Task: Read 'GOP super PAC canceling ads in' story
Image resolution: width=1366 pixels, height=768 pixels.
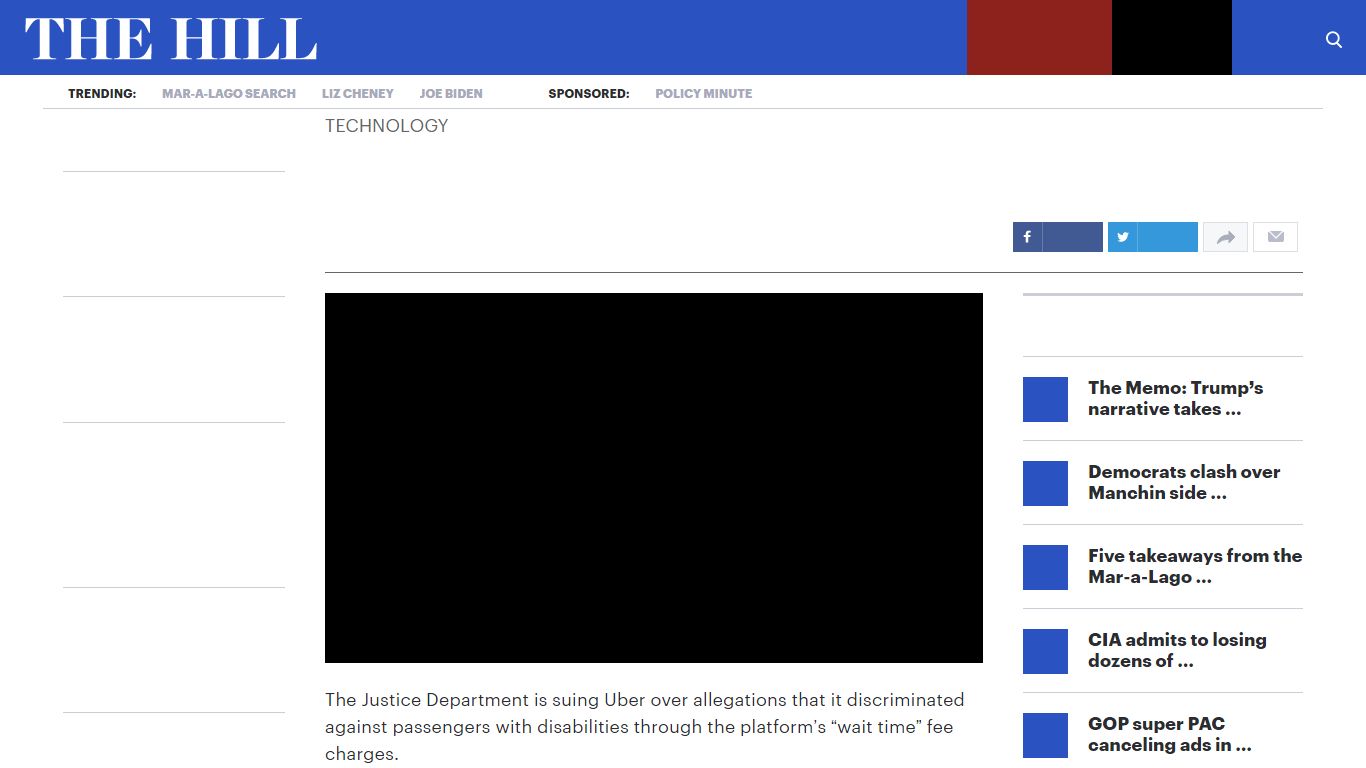Action: tap(1170, 734)
